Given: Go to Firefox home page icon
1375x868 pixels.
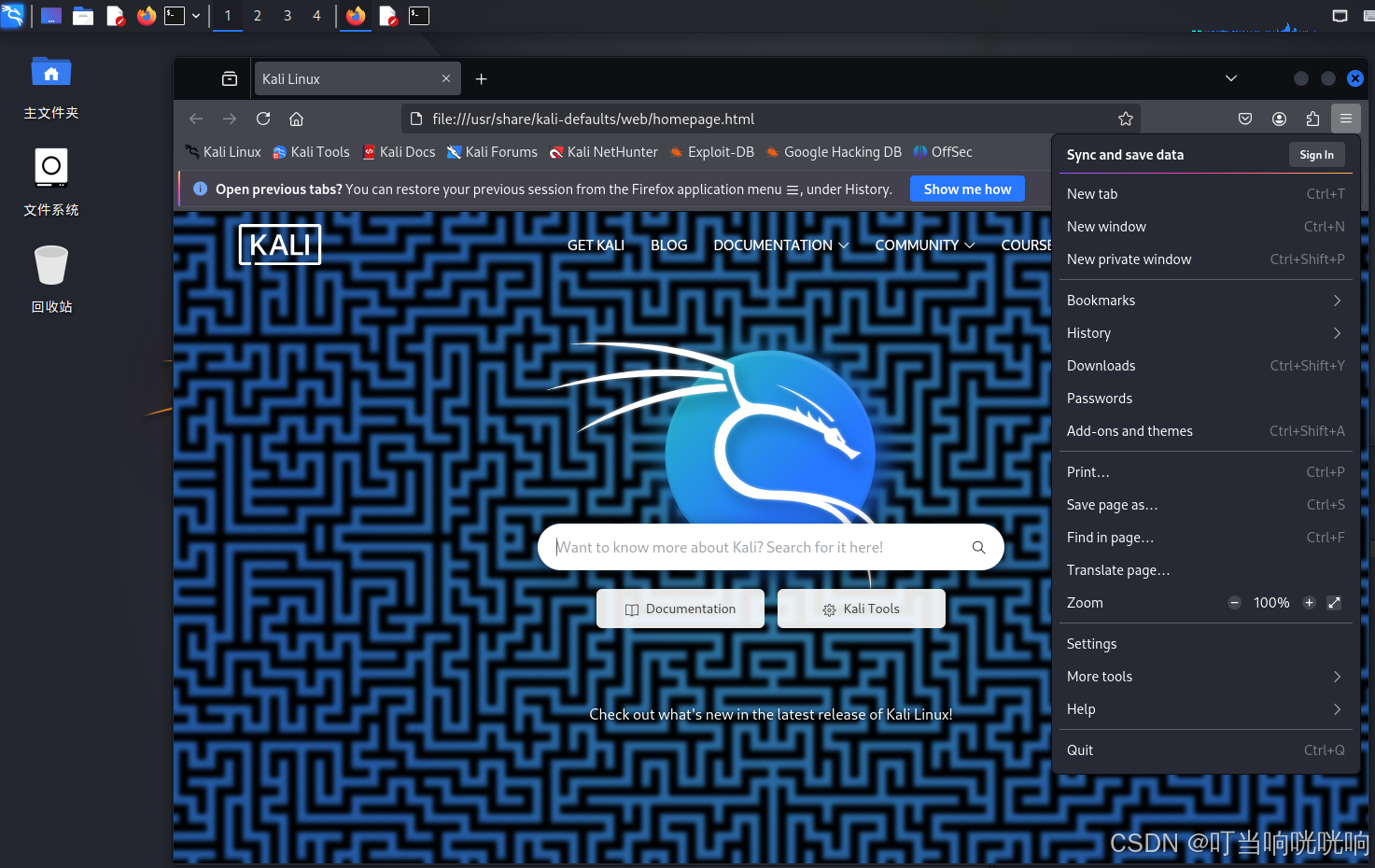Looking at the screenshot, I should (297, 119).
